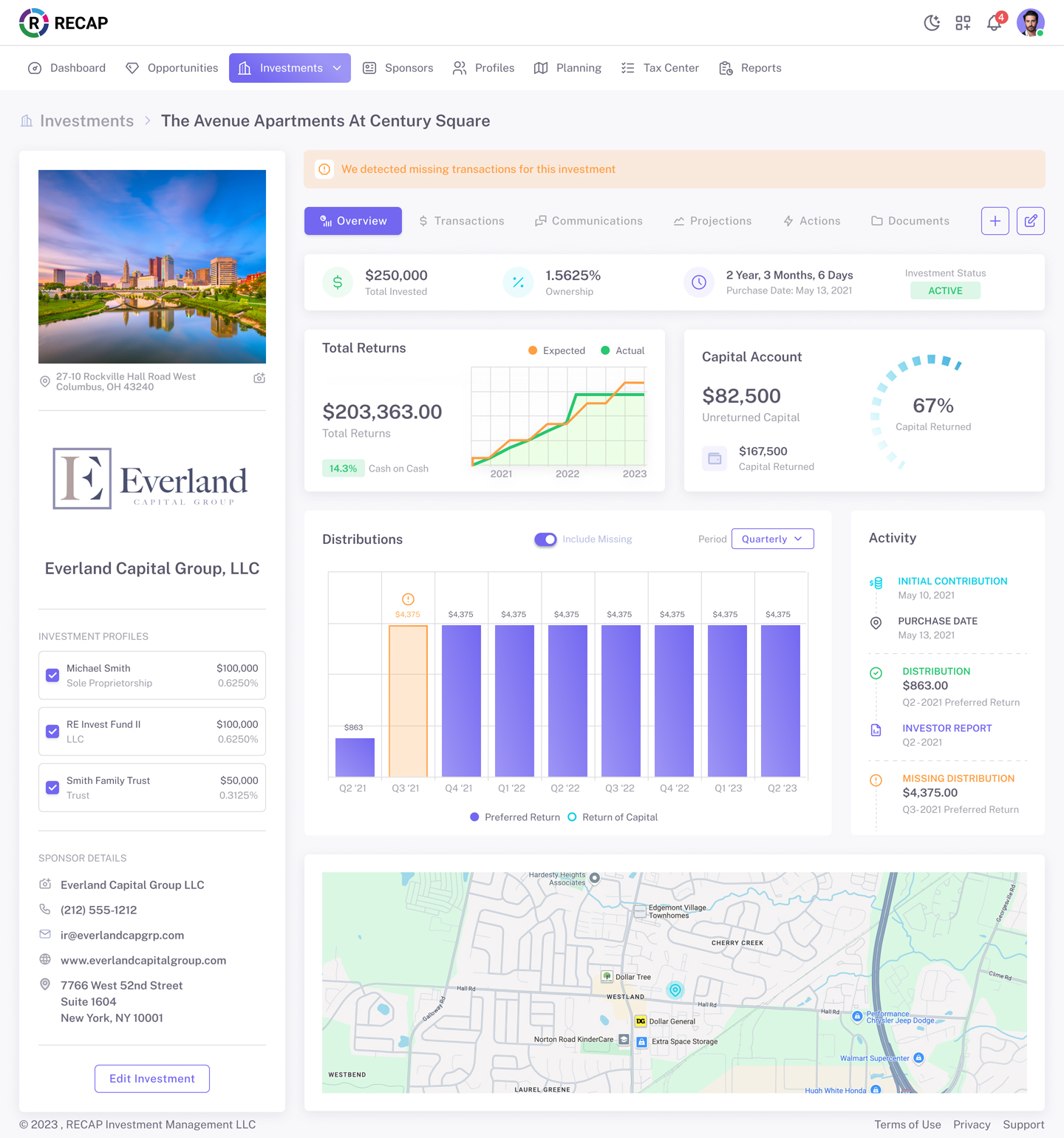Screen dimensions: 1064x1138
Task: Expand the Investments nav dropdown chevron
Action: [x=337, y=68]
